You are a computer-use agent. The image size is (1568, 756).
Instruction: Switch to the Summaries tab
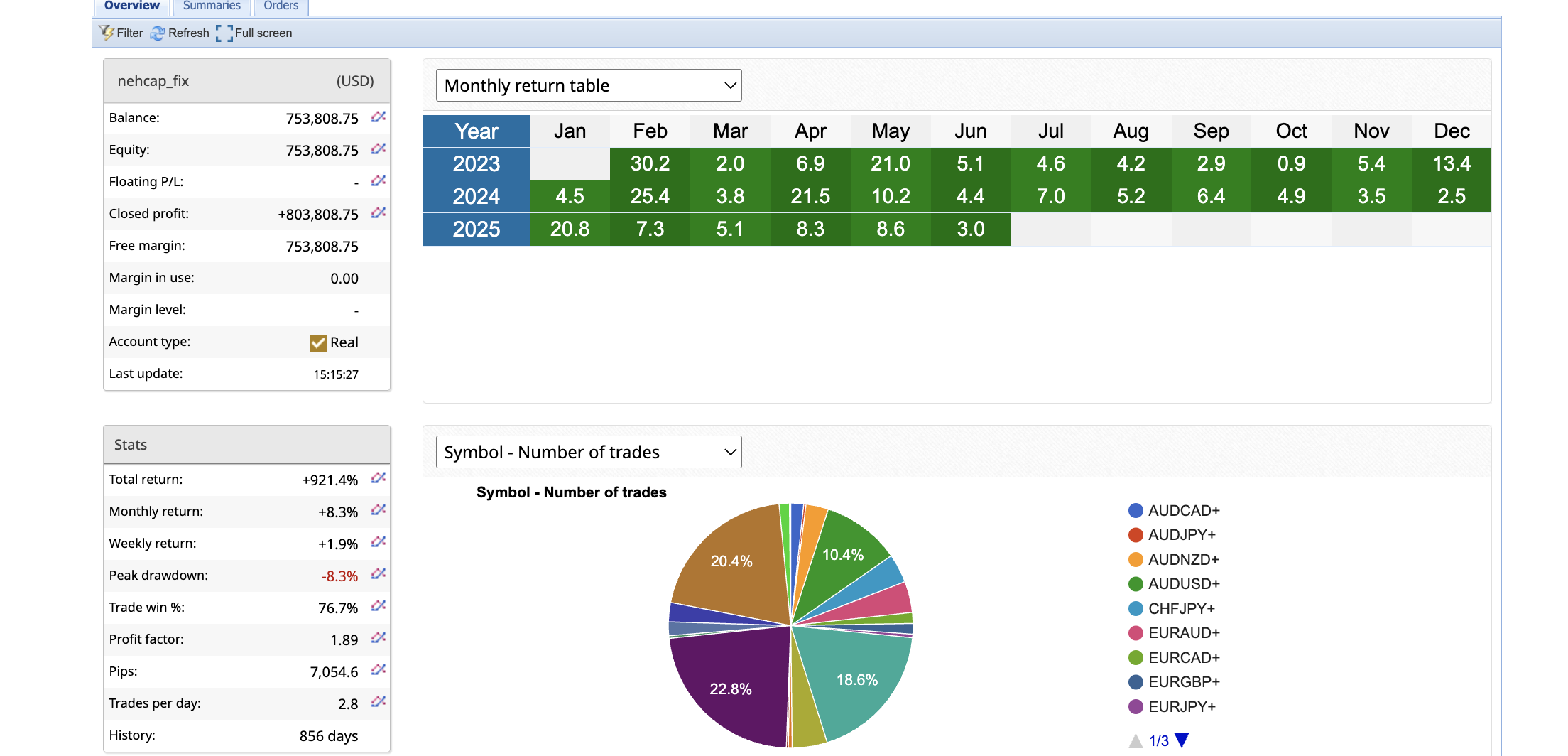coord(212,6)
